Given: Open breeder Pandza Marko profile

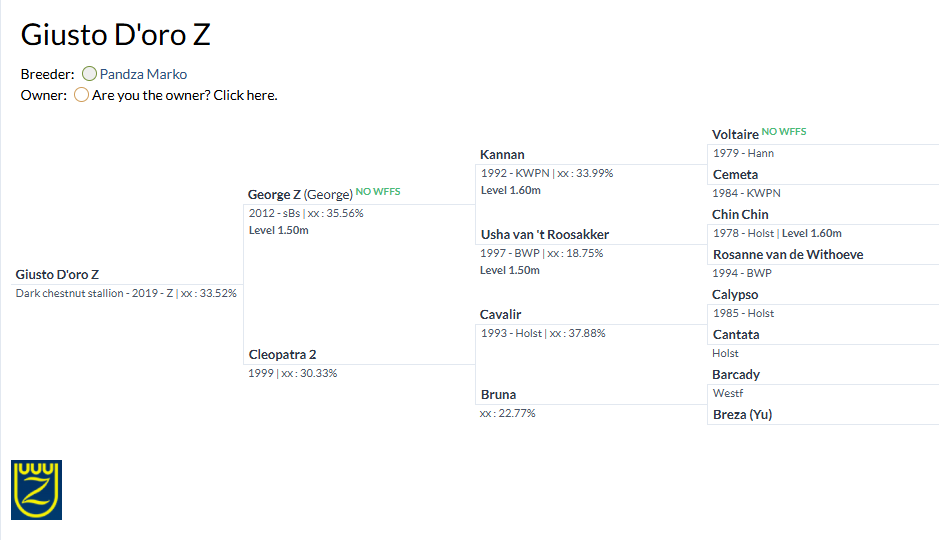Looking at the screenshot, I should click(x=143, y=74).
